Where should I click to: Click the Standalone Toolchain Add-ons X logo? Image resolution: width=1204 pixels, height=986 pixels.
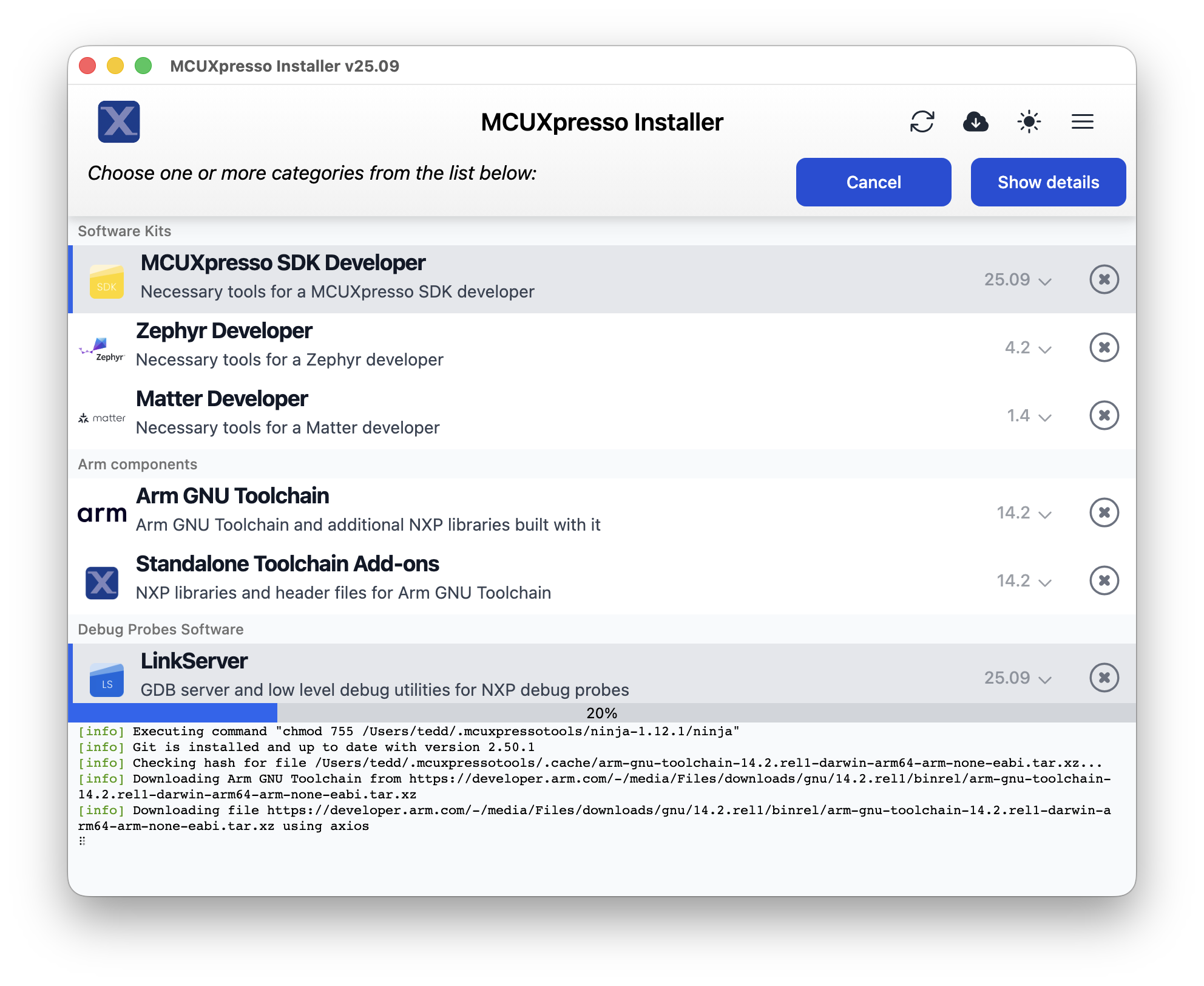[x=102, y=583]
